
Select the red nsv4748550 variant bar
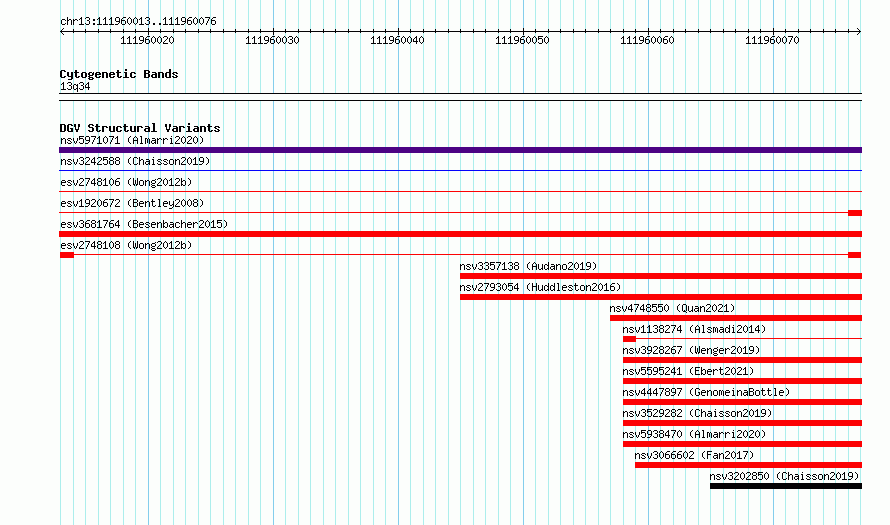pos(736,318)
